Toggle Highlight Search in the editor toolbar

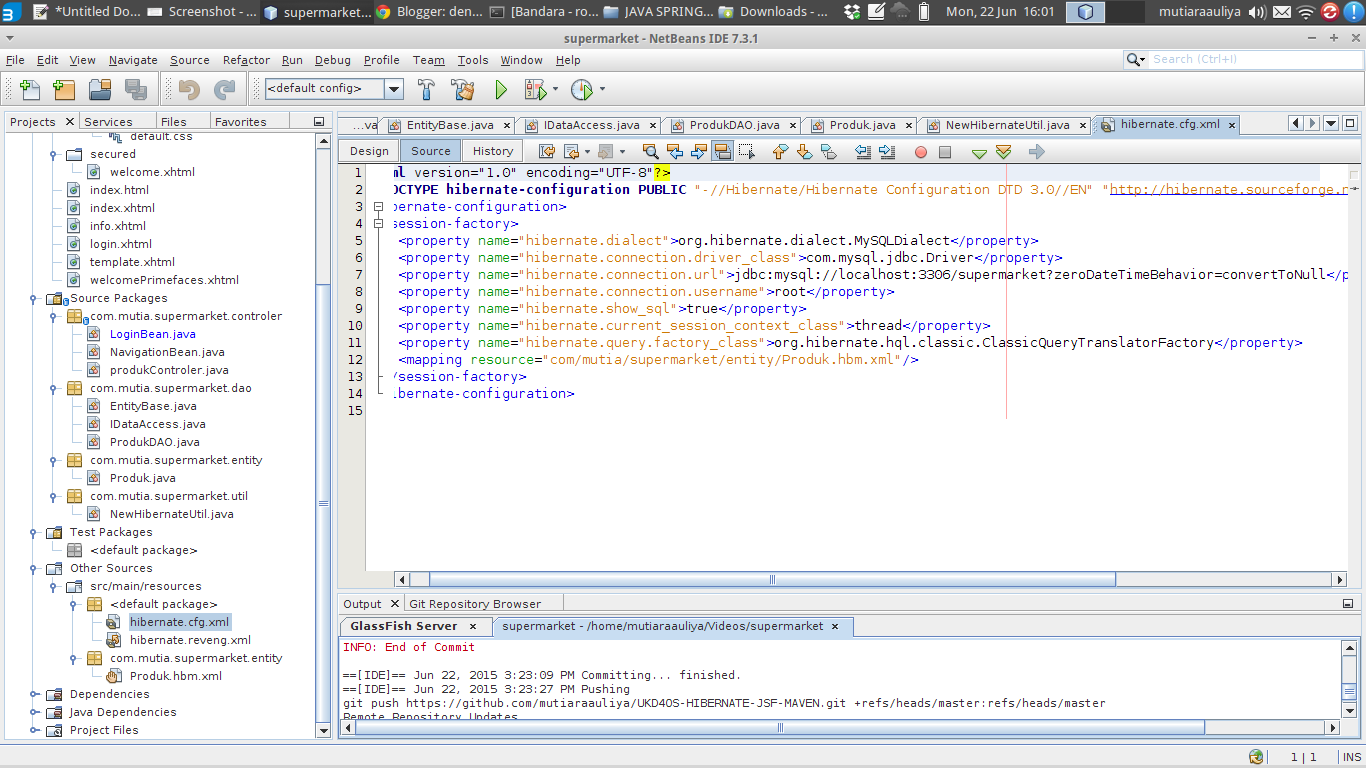pyautogui.click(x=721, y=151)
